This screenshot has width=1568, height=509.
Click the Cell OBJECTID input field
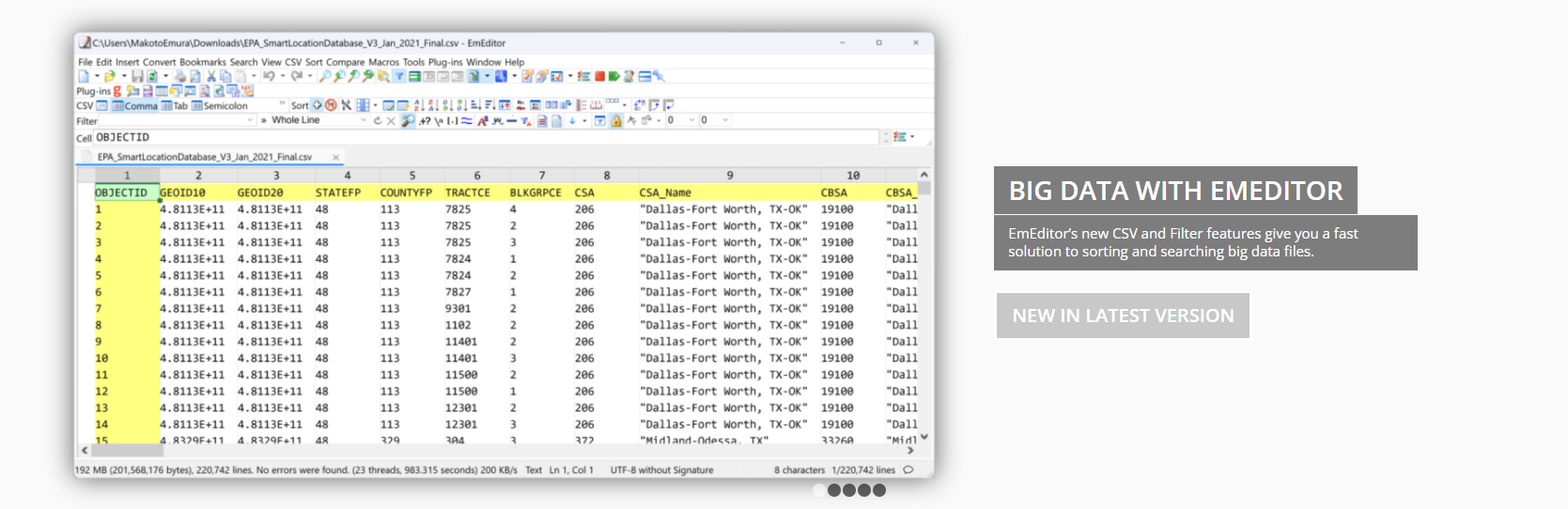pyautogui.click(x=487, y=137)
